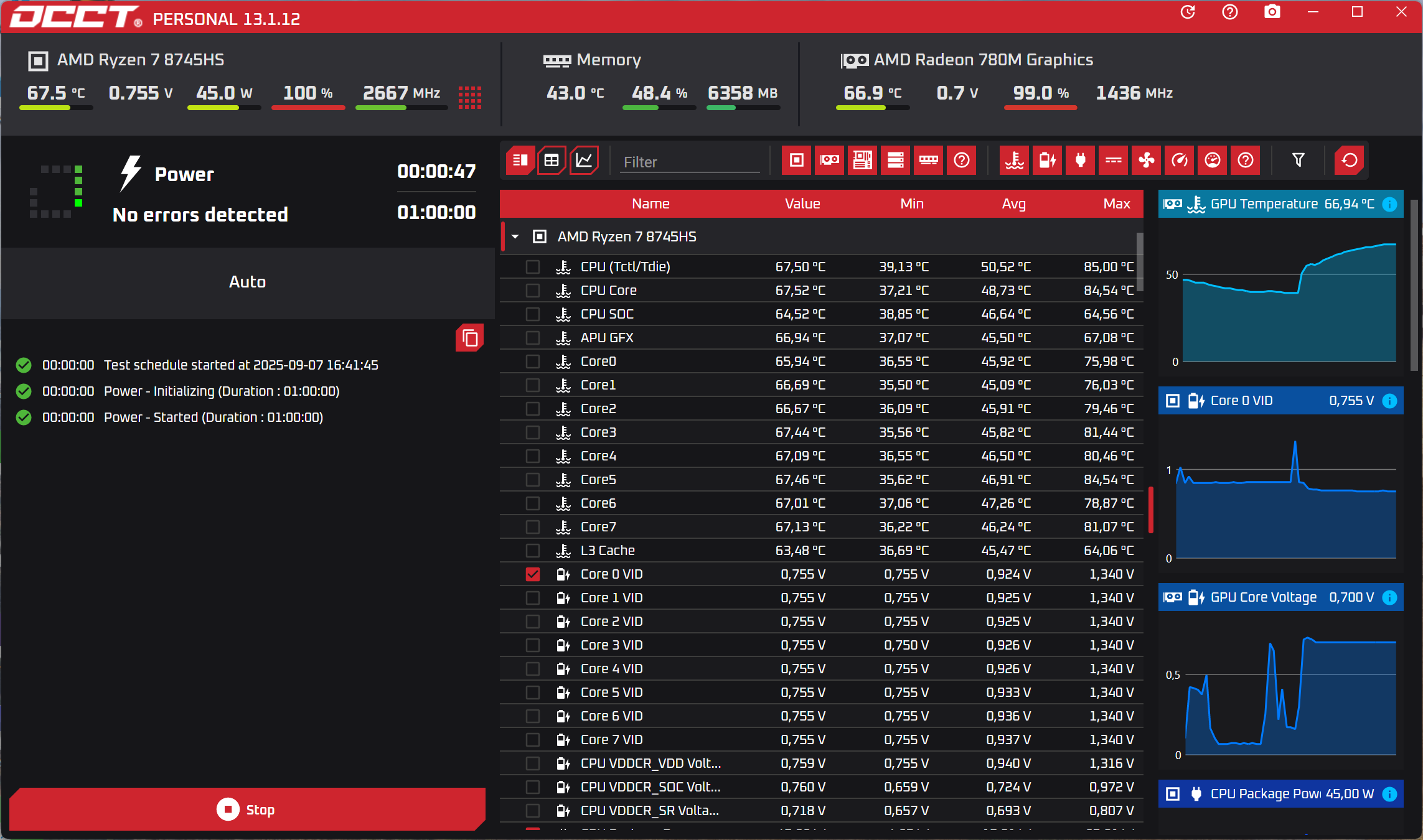Toggle the motherboard device filter icon

(x=862, y=161)
